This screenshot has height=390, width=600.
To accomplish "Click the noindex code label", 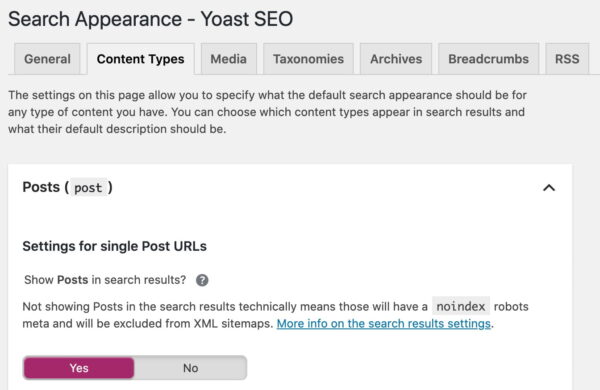I will click(x=461, y=306).
